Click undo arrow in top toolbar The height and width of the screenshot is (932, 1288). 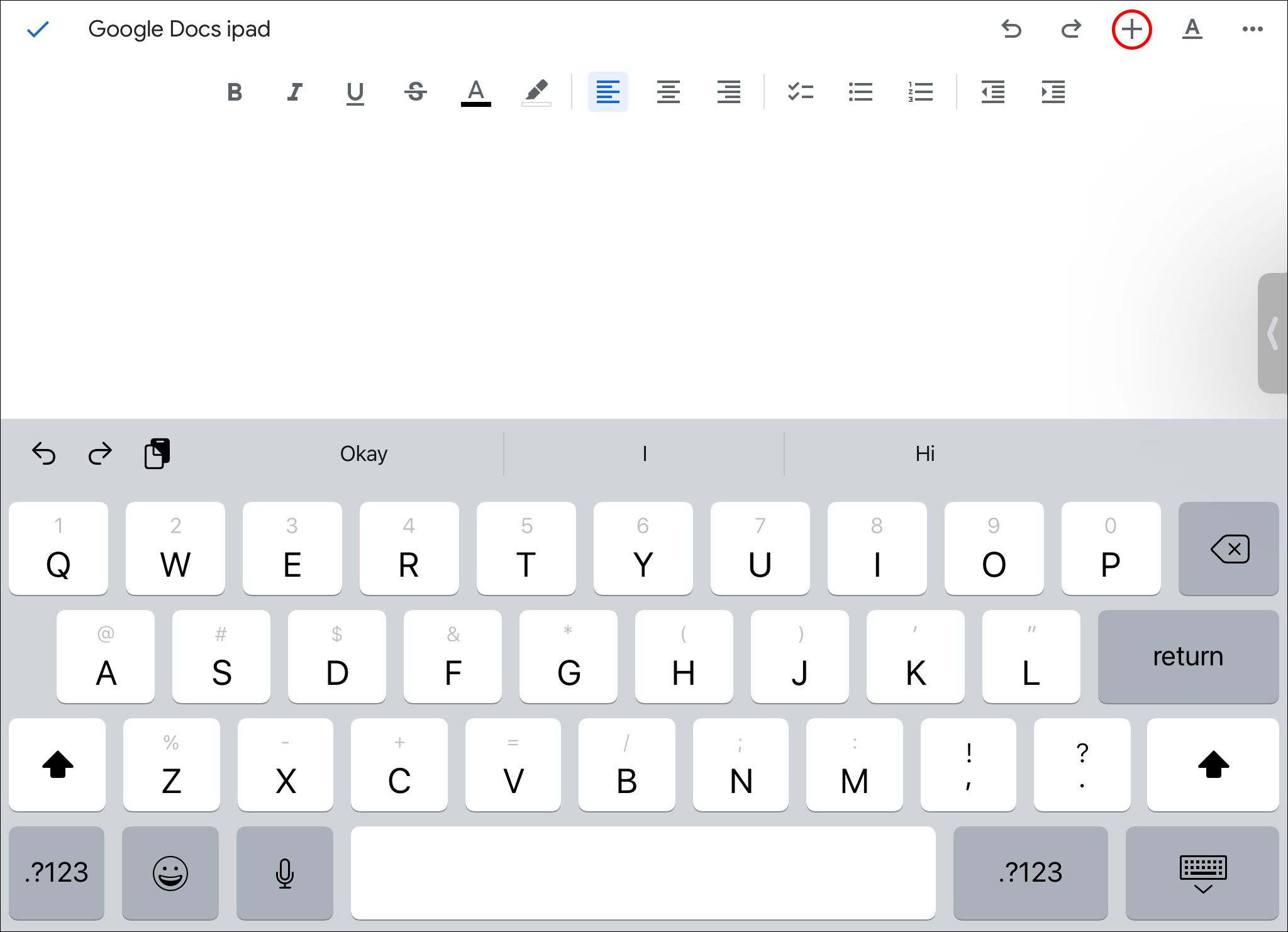(x=1011, y=30)
